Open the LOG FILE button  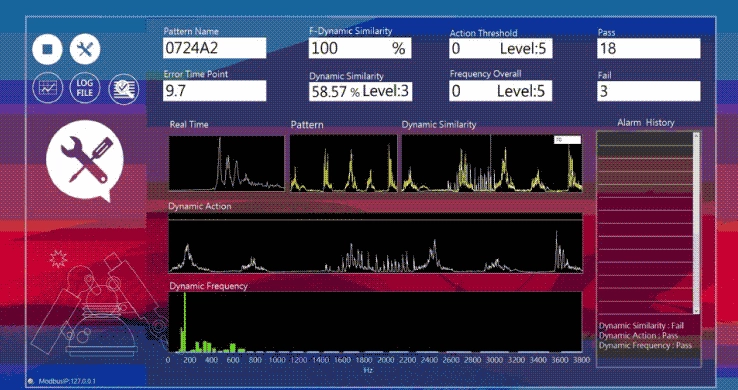pyautogui.click(x=85, y=88)
